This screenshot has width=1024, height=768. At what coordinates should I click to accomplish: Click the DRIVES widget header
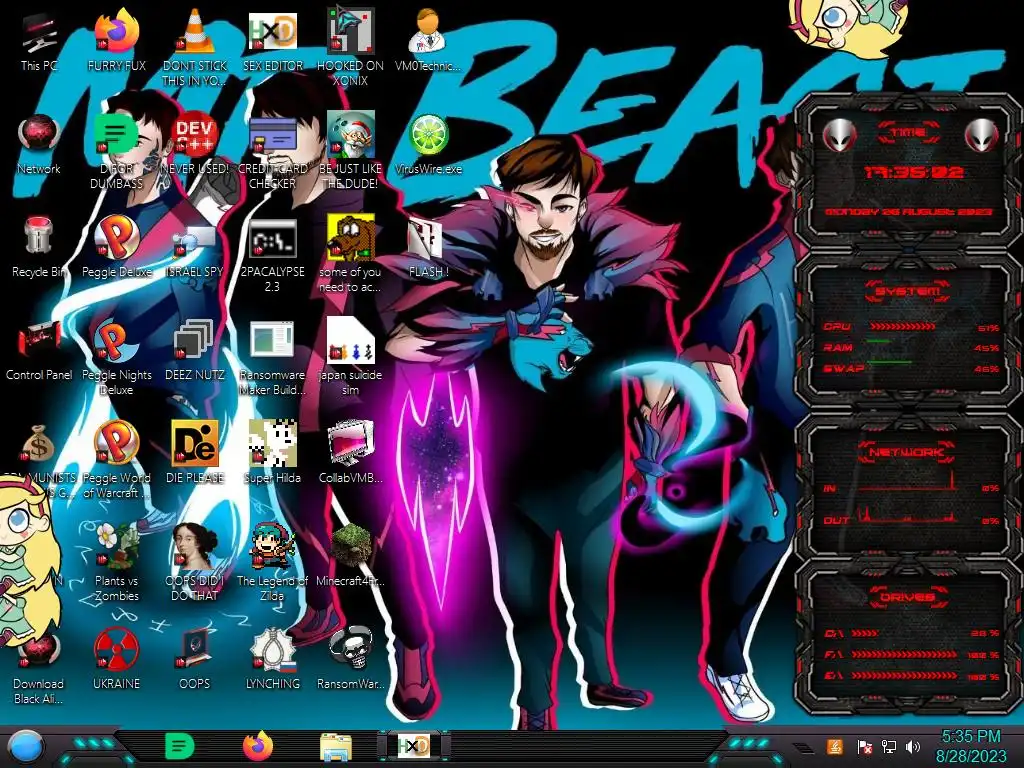(x=906, y=597)
